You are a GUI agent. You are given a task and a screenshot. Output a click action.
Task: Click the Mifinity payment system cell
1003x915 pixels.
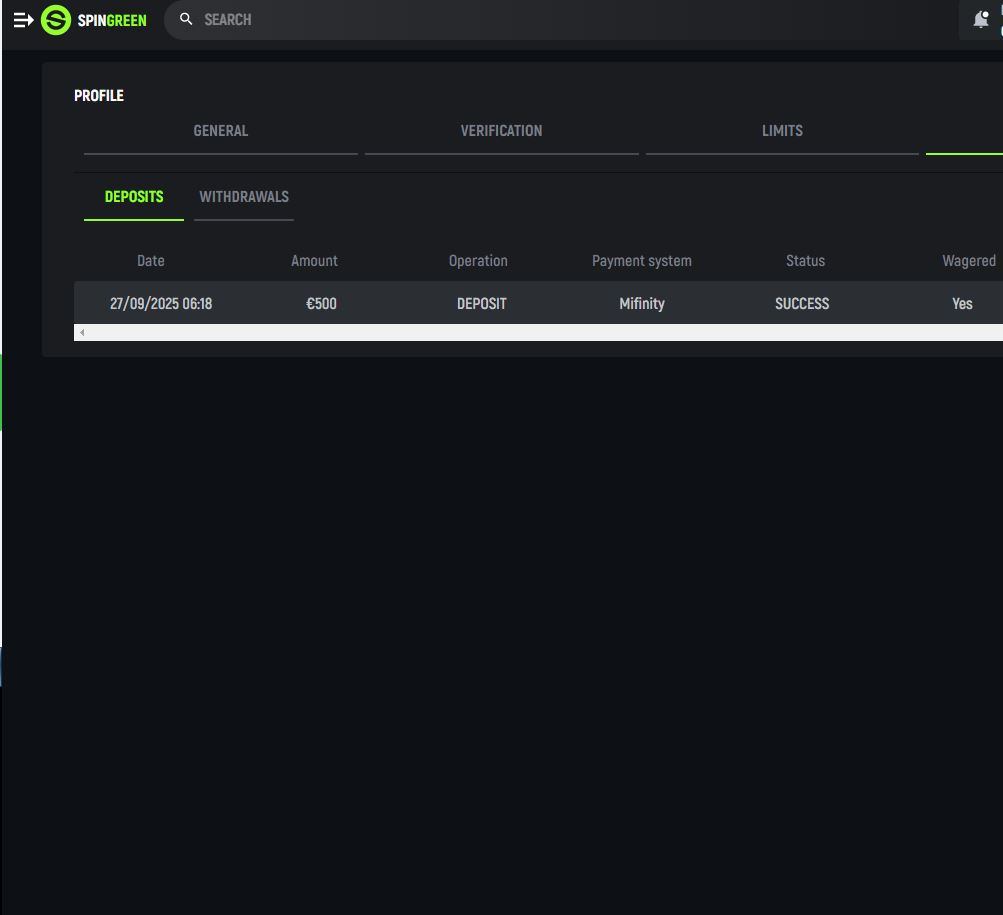coord(641,304)
